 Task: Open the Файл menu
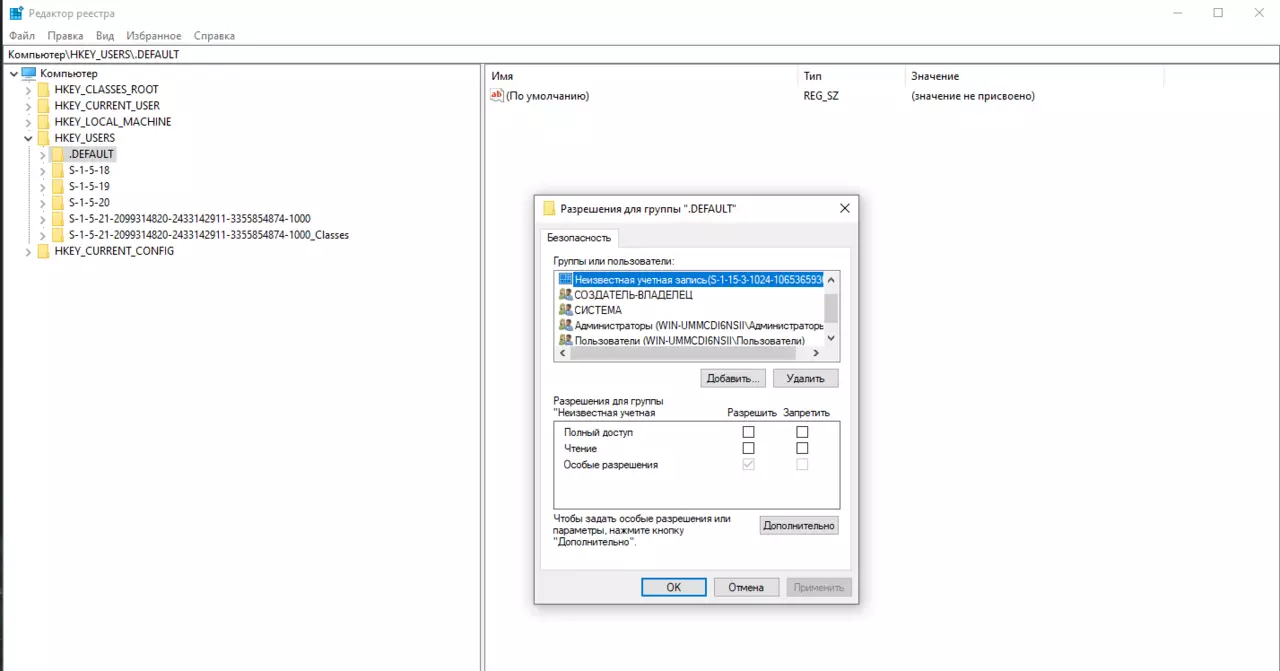point(22,35)
